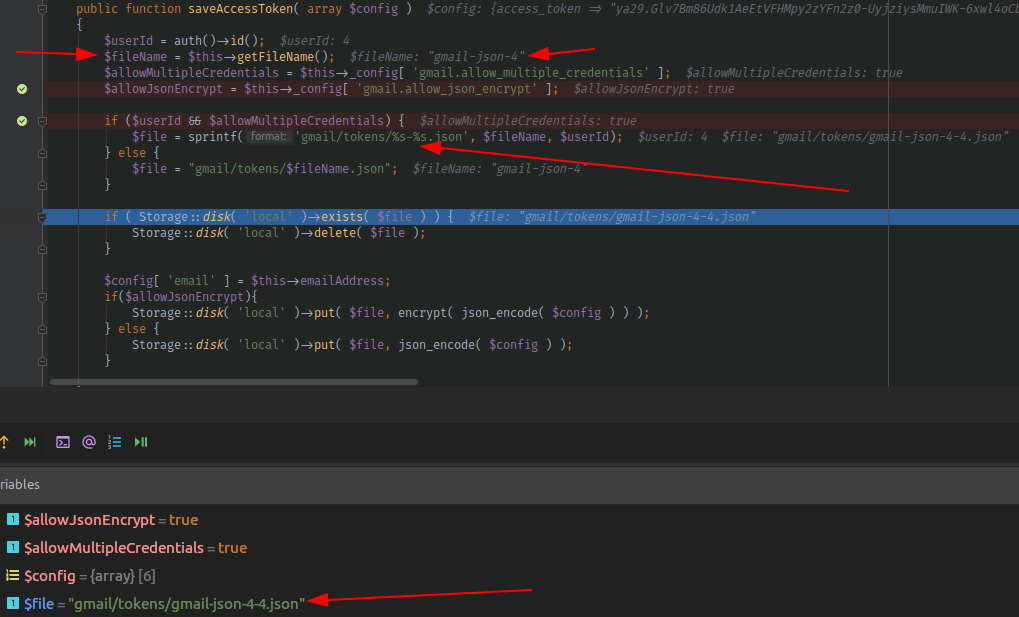Click the numbered list frames icon

pos(115,441)
